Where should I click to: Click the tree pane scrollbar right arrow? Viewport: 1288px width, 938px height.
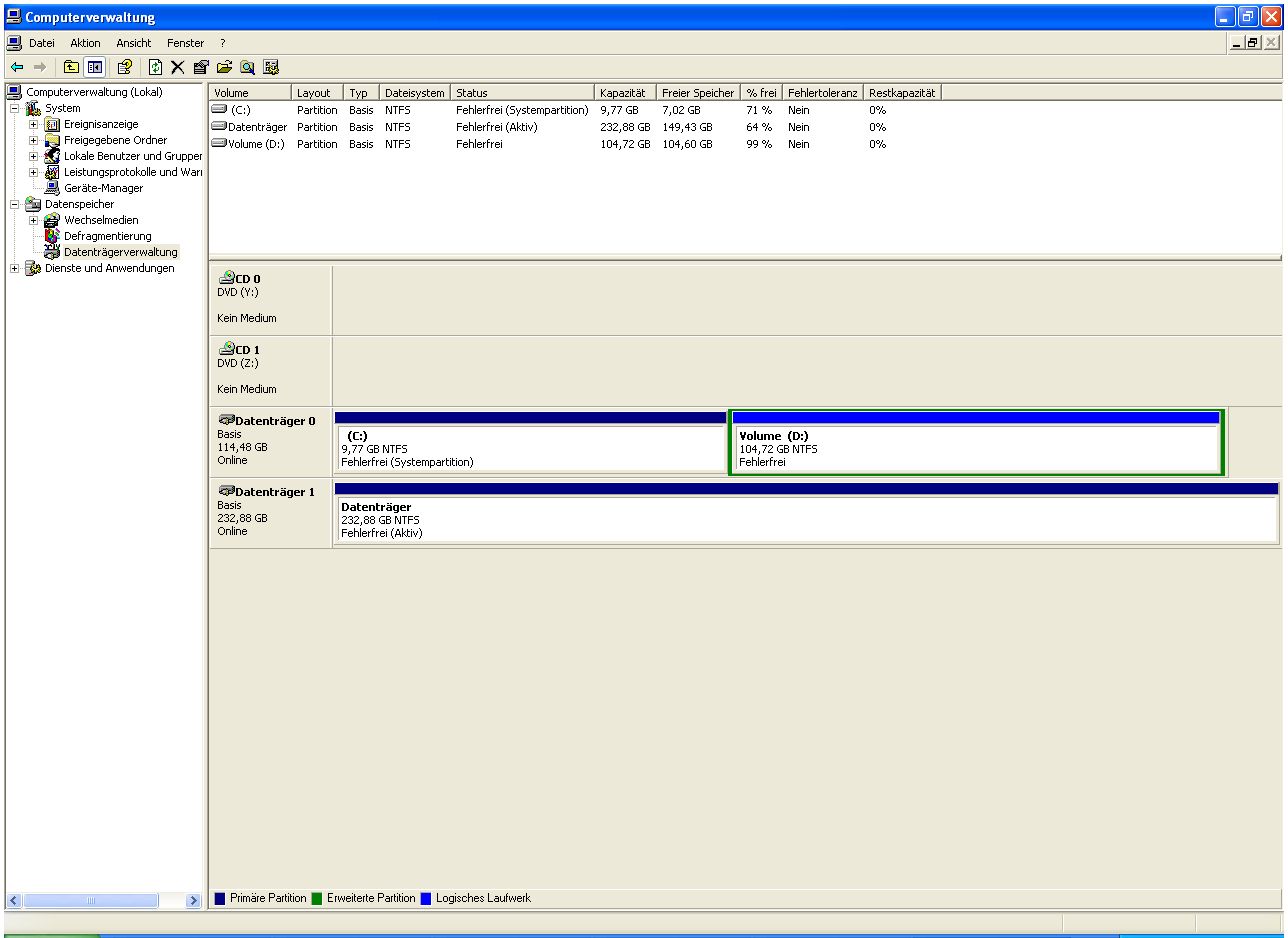[x=195, y=900]
